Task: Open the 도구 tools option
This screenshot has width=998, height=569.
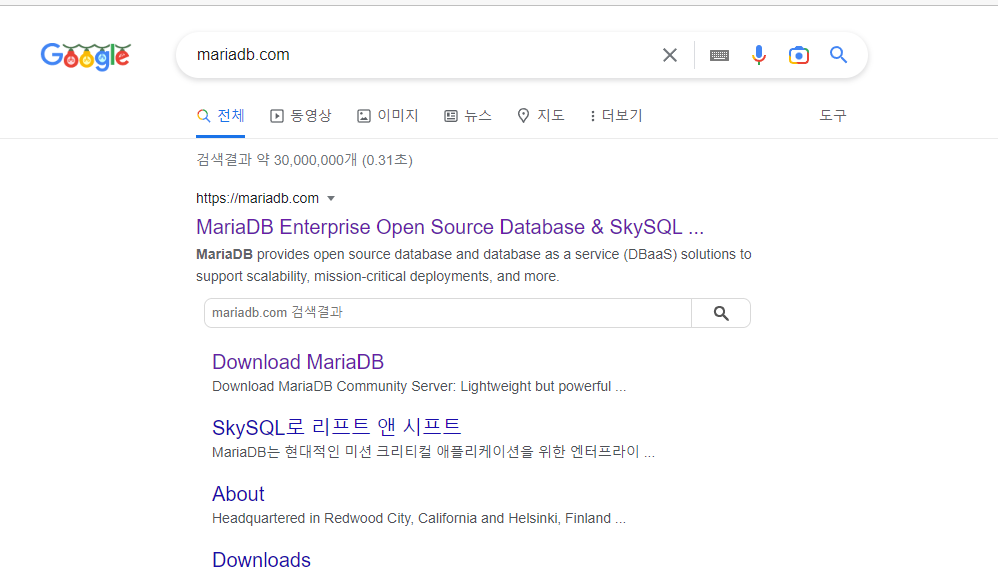Action: click(x=833, y=116)
